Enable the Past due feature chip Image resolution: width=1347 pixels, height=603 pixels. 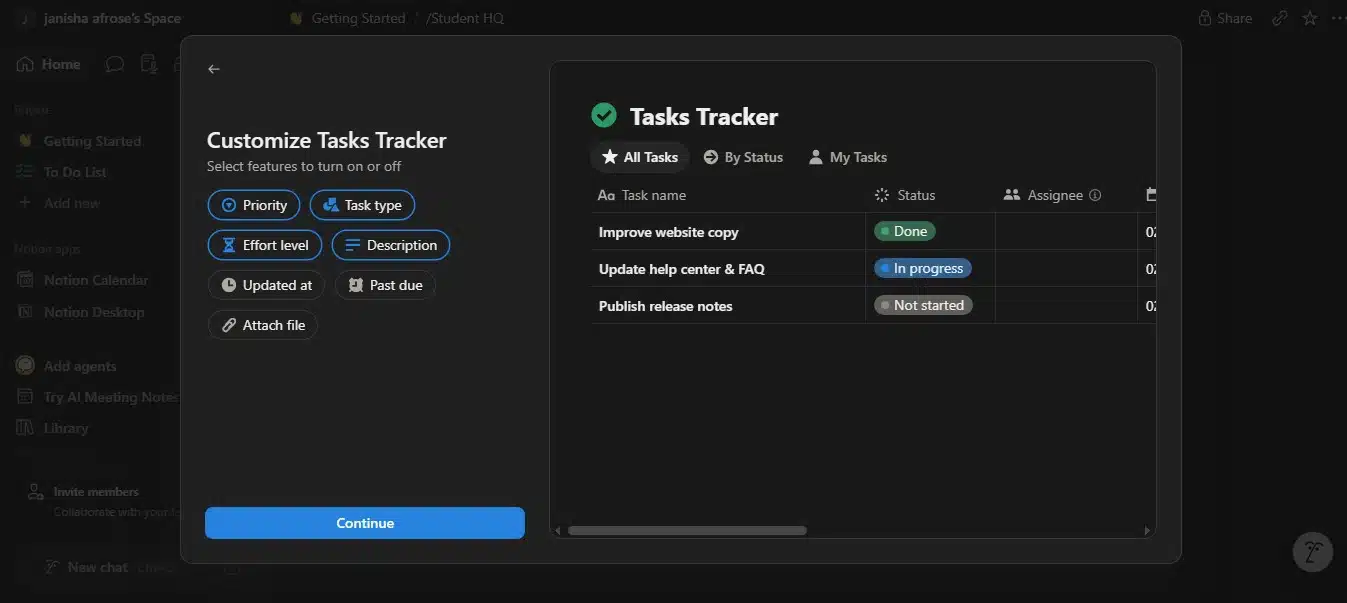385,285
